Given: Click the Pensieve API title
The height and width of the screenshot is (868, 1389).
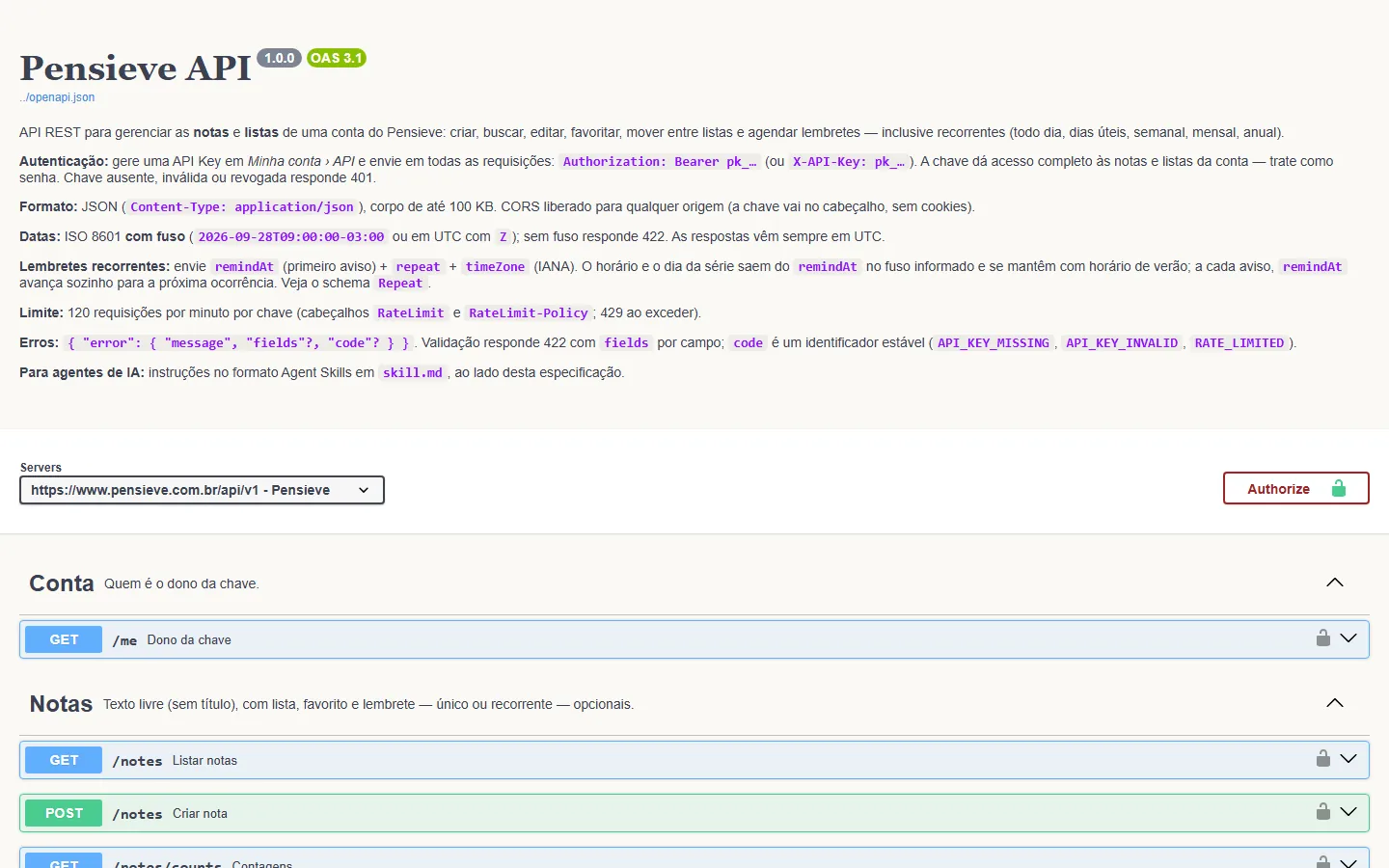Looking at the screenshot, I should tap(135, 68).
